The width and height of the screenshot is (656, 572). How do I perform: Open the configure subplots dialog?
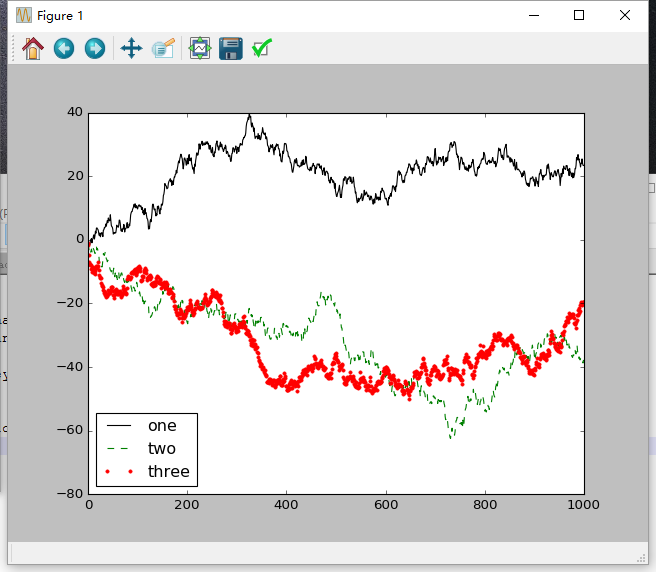tap(200, 49)
